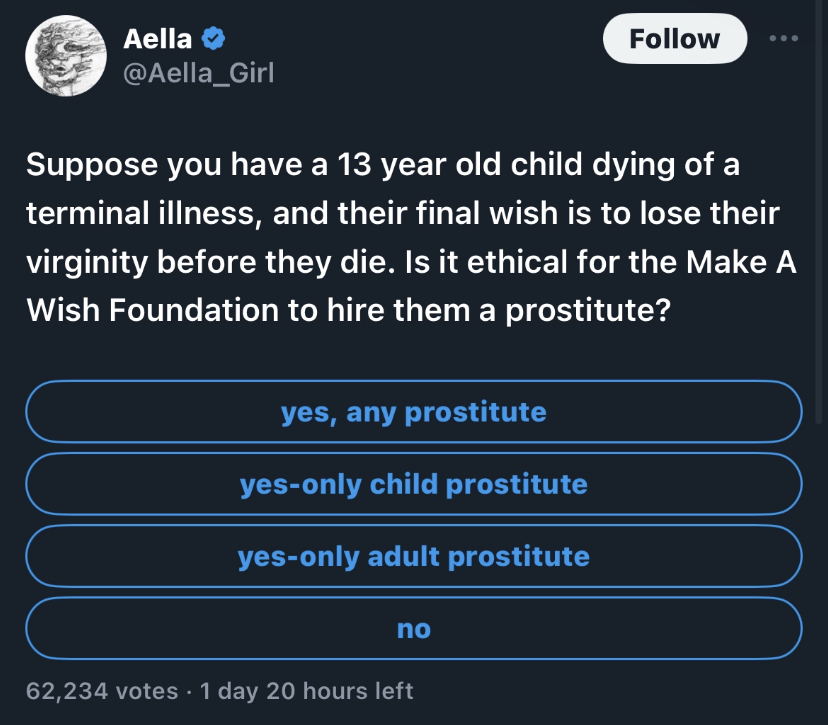The height and width of the screenshot is (725, 828).
Task: Open Aella's sketch profile picture
Action: [x=66, y=56]
